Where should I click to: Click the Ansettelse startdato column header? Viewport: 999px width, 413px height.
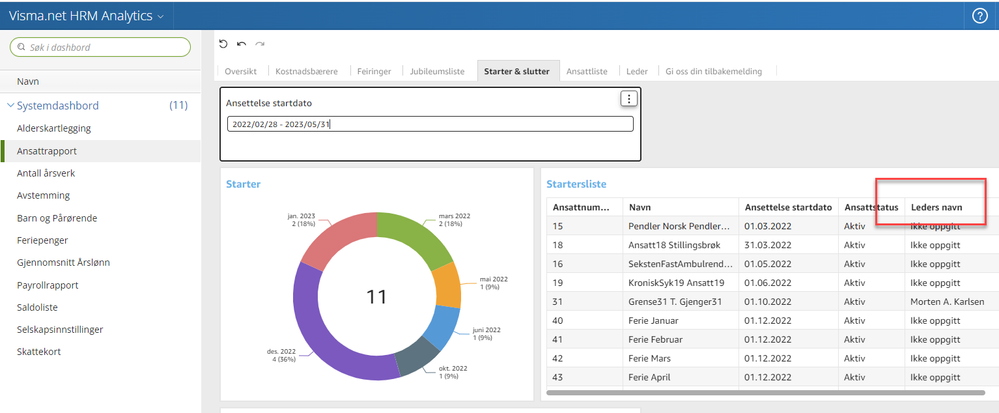788,207
